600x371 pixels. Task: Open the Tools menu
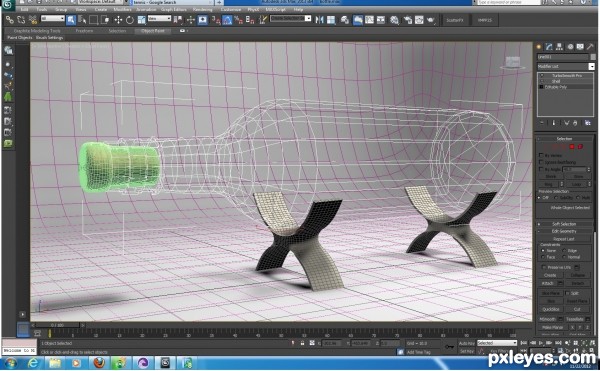tap(42, 10)
